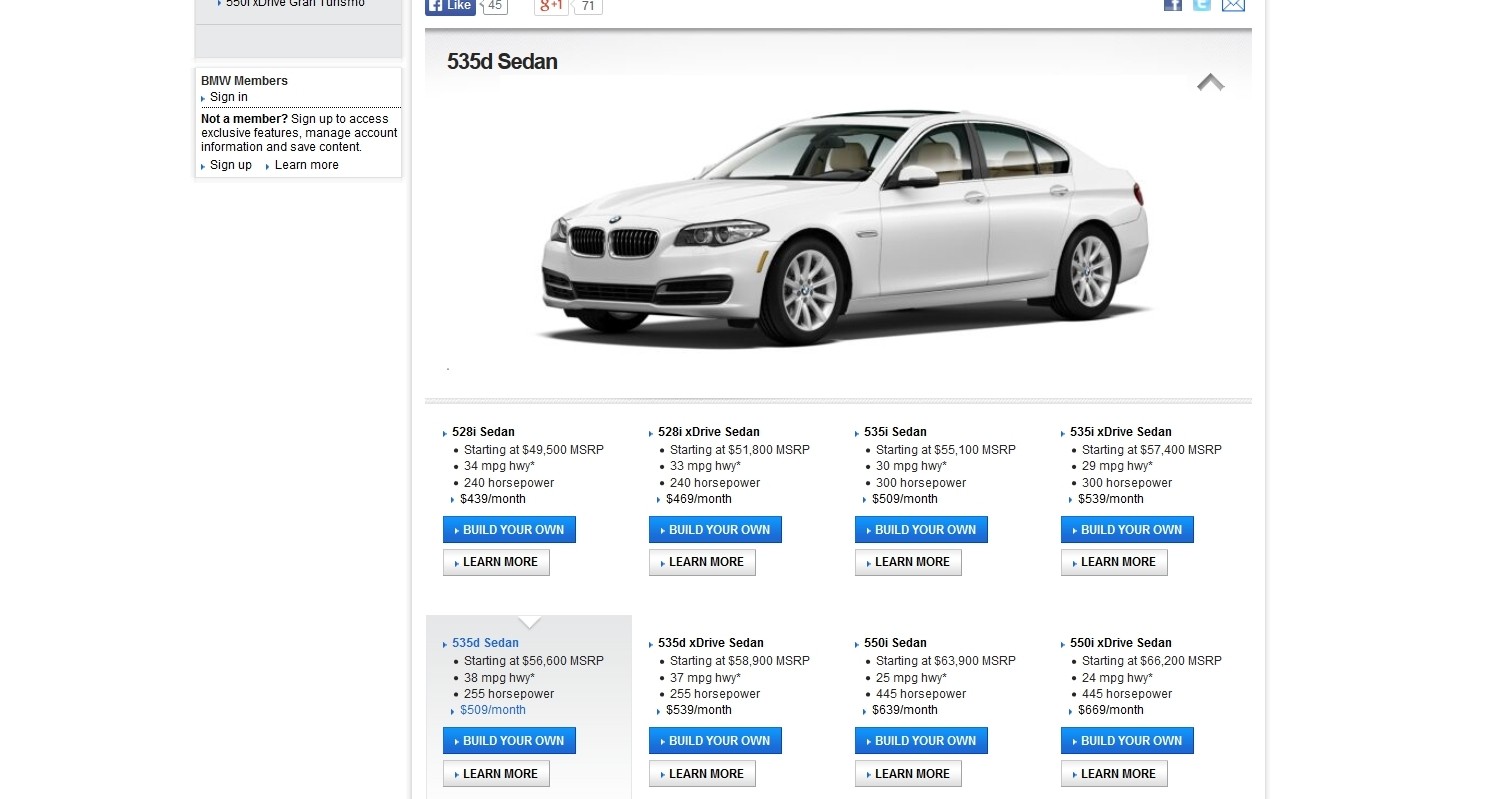Click $509/month under the 535i Sedan

tap(904, 499)
